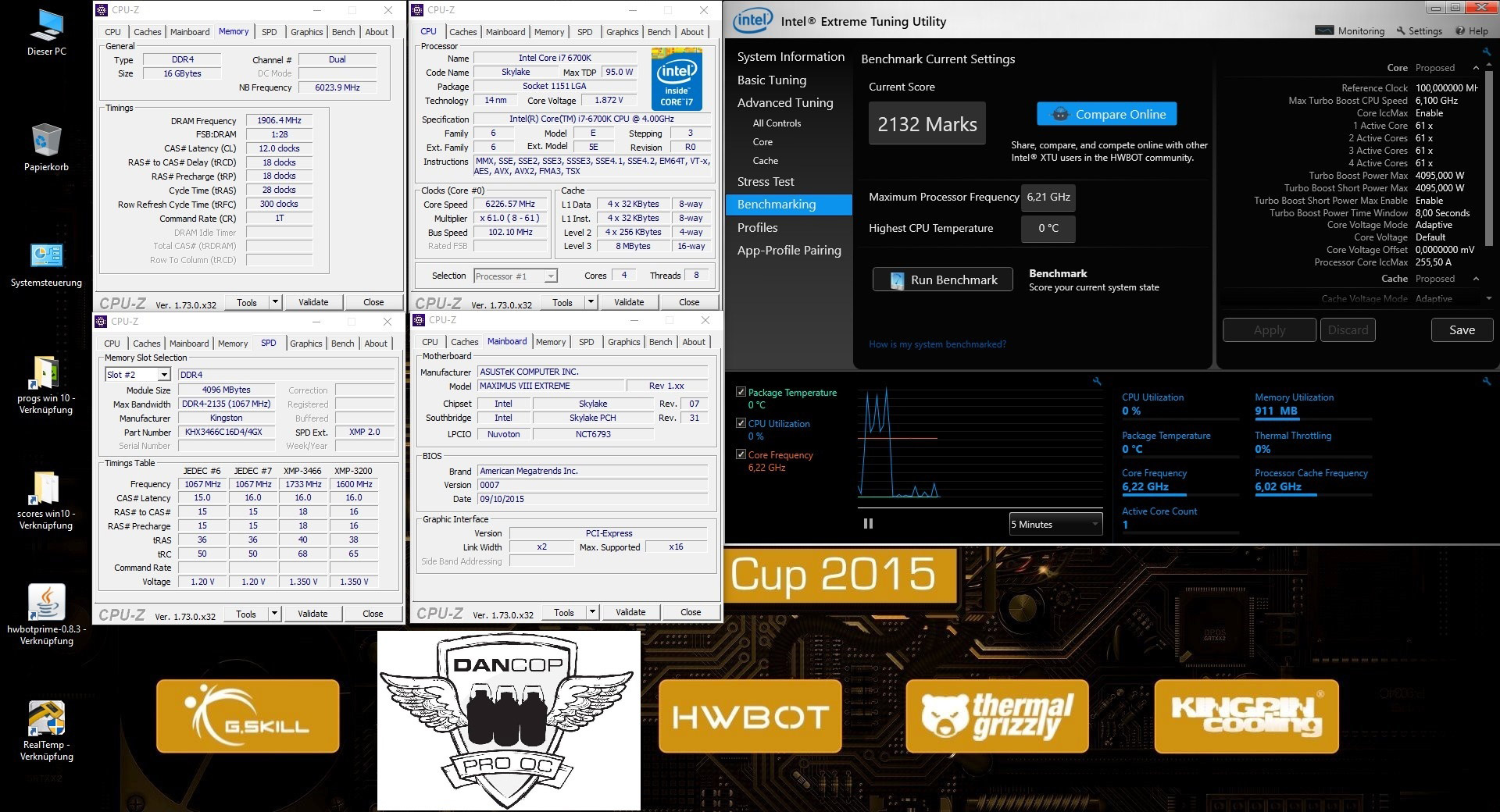Toggle the Package Temperature checkbox
Viewport: 1500px width, 812px height.
(741, 392)
